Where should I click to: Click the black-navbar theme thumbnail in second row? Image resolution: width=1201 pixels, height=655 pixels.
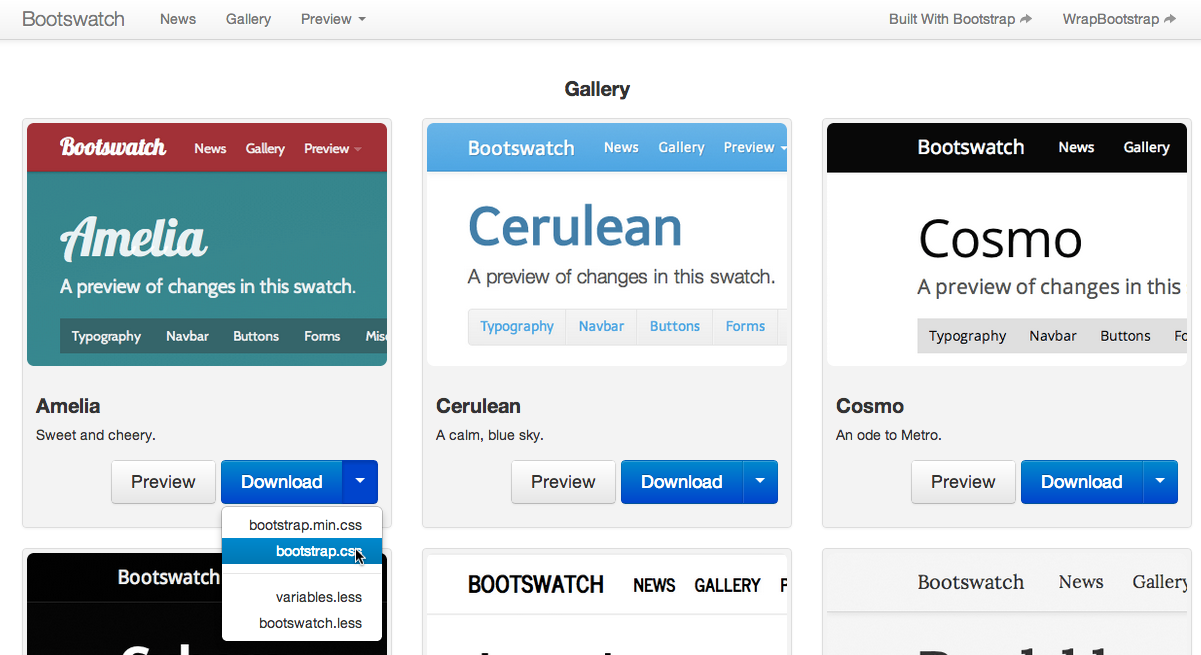pyautogui.click(x=124, y=604)
